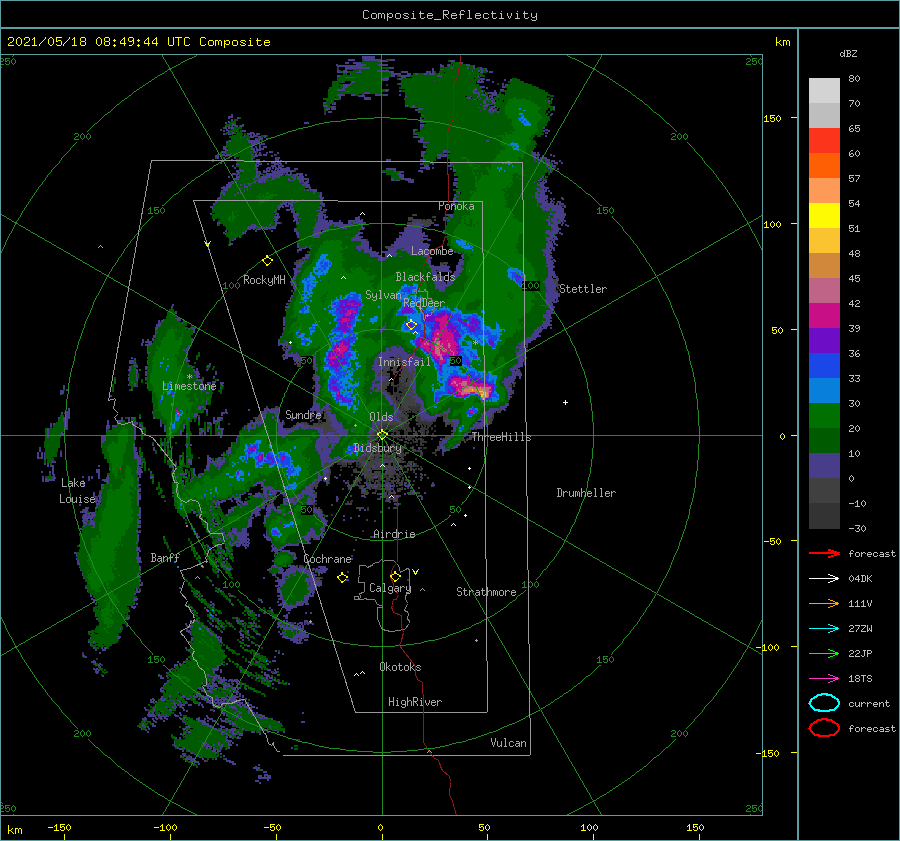Click the red forecast ellipse icon

pyautogui.click(x=824, y=728)
